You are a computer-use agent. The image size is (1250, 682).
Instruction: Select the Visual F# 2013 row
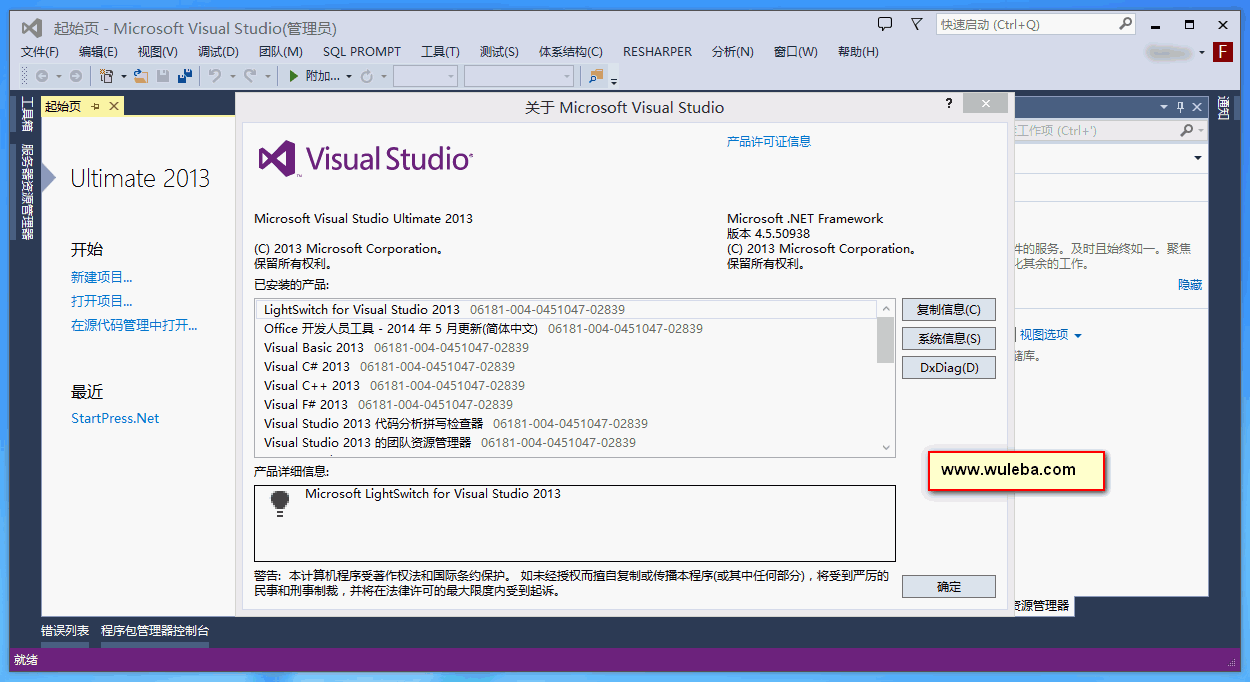567,405
